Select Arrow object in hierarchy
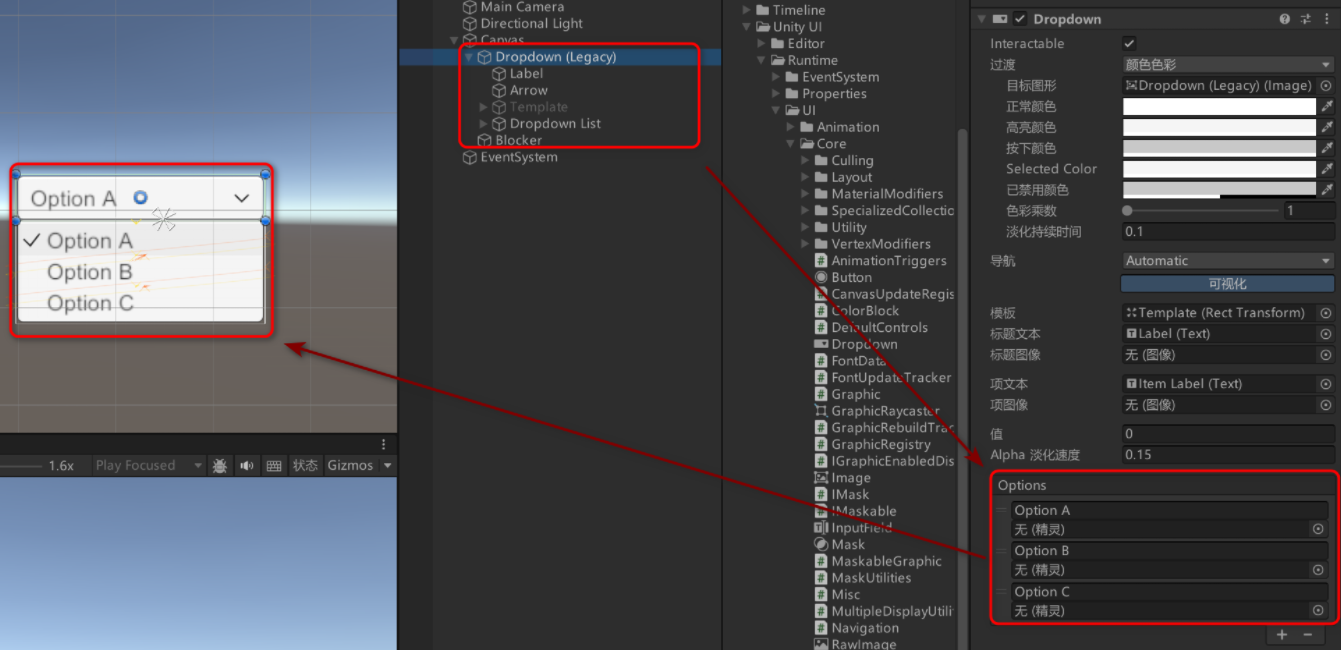The height and width of the screenshot is (650, 1341). [520, 90]
